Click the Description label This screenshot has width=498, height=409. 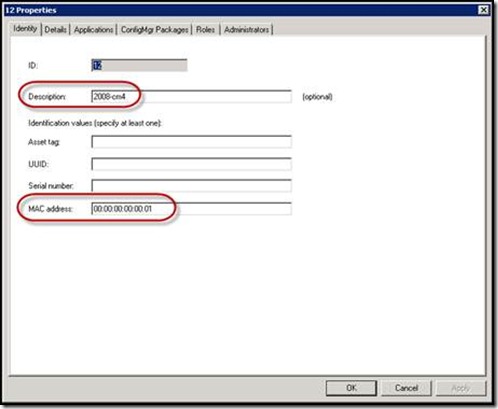(47, 97)
